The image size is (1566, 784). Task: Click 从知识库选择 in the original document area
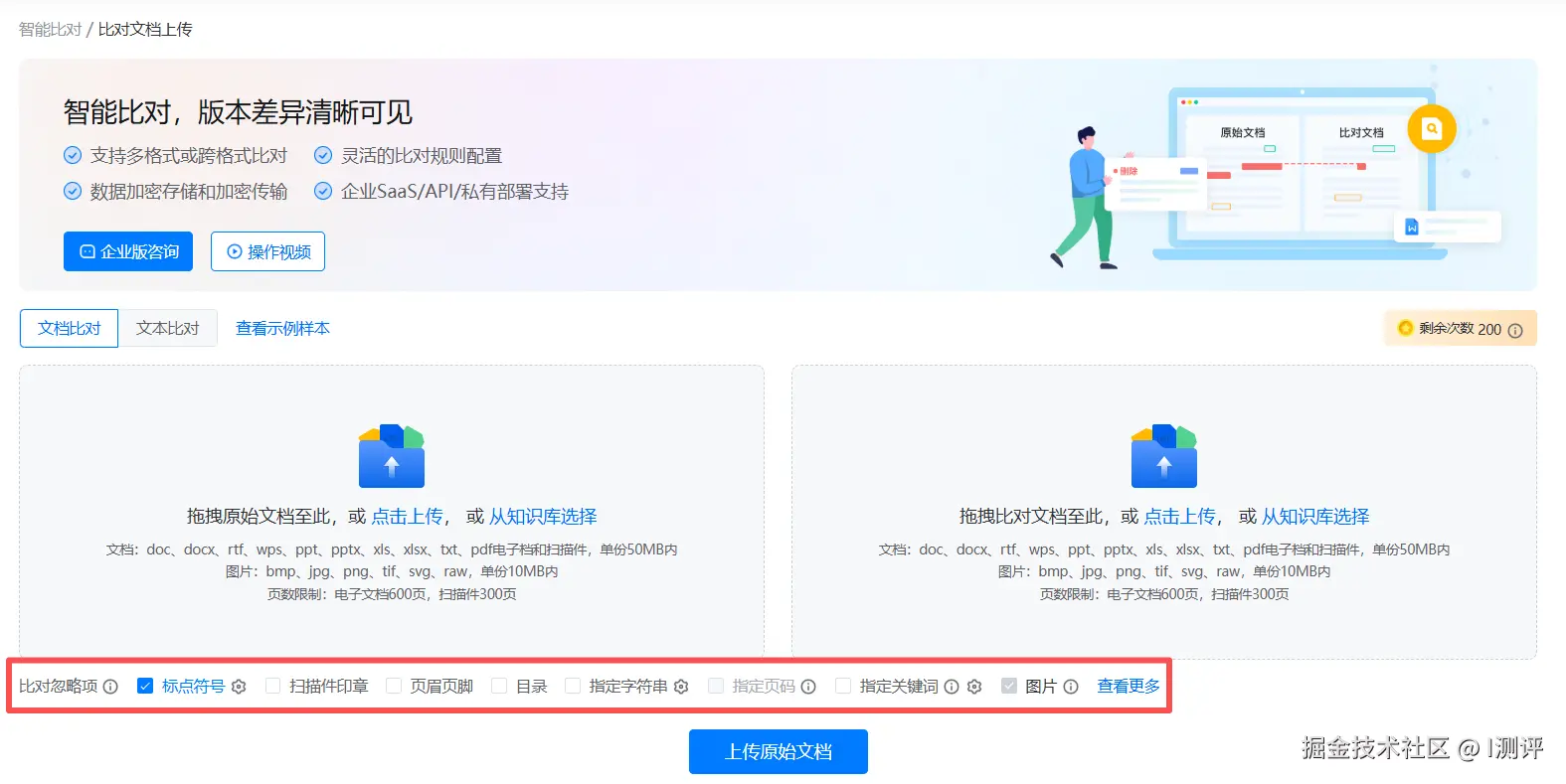(543, 517)
